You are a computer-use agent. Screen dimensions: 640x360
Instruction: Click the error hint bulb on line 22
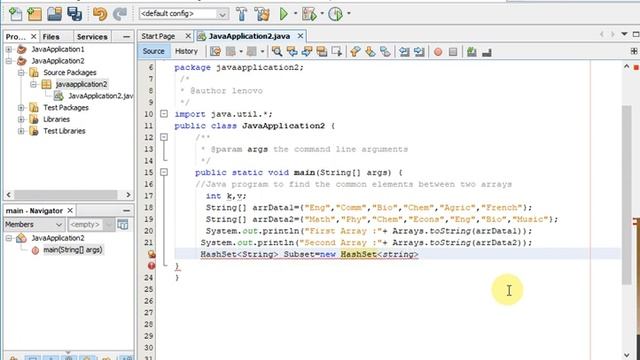(151, 254)
